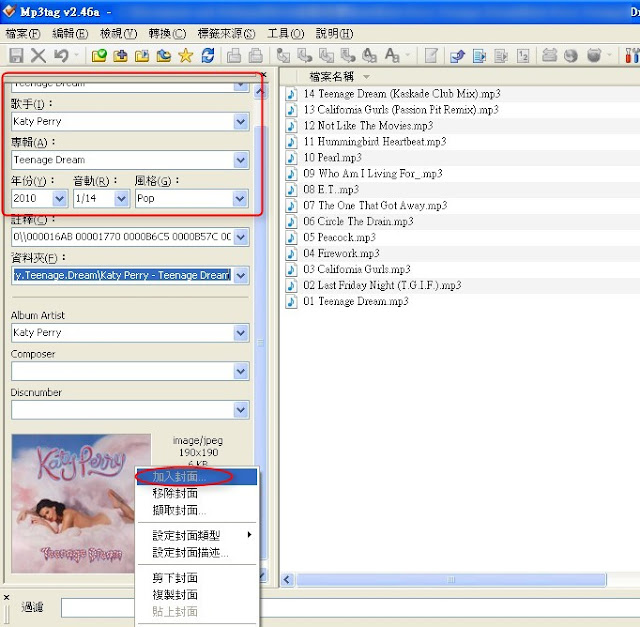This screenshot has width=640, height=627.
Task: Expand the Discnumber dropdown
Action: tap(241, 410)
